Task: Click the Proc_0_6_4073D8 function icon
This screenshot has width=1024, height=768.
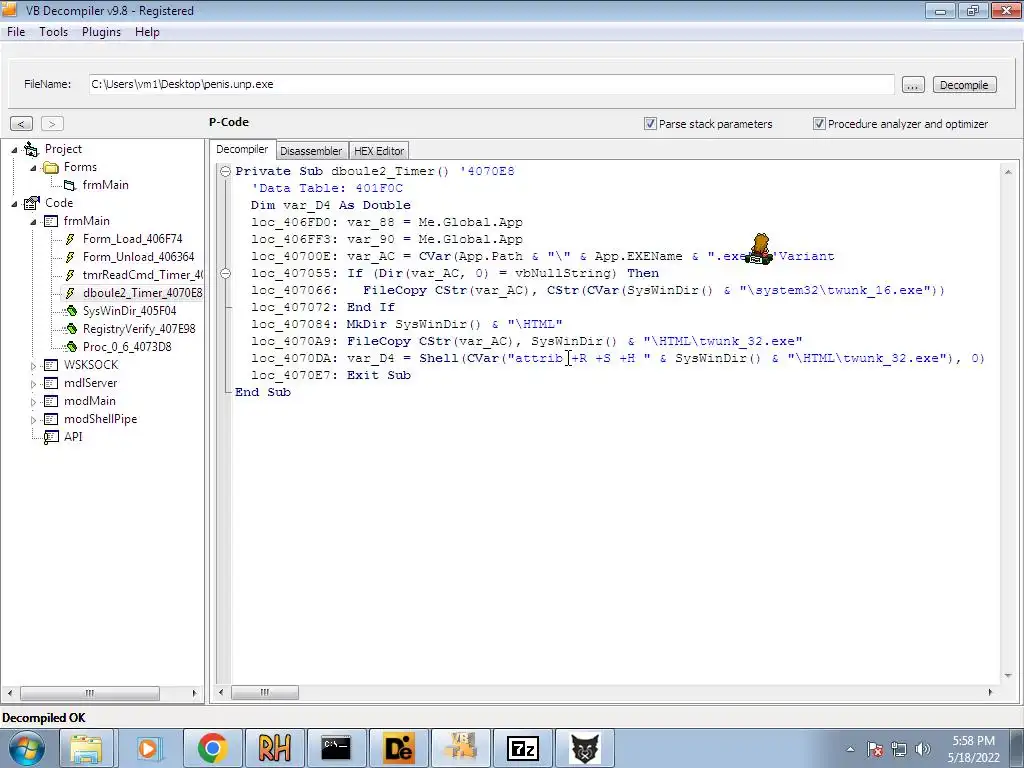Action: [71, 347]
